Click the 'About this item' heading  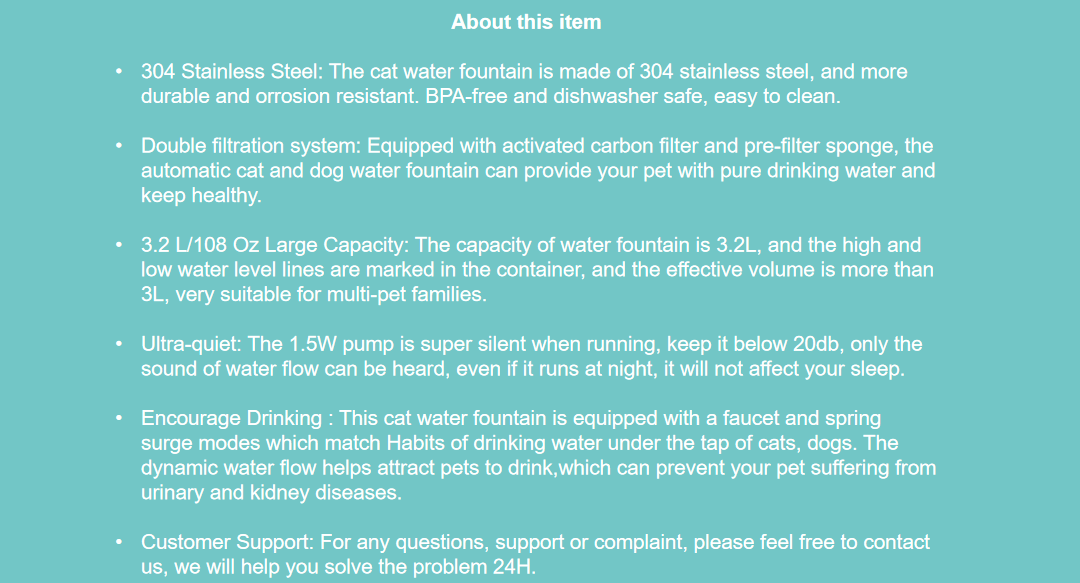pyautogui.click(x=526, y=22)
